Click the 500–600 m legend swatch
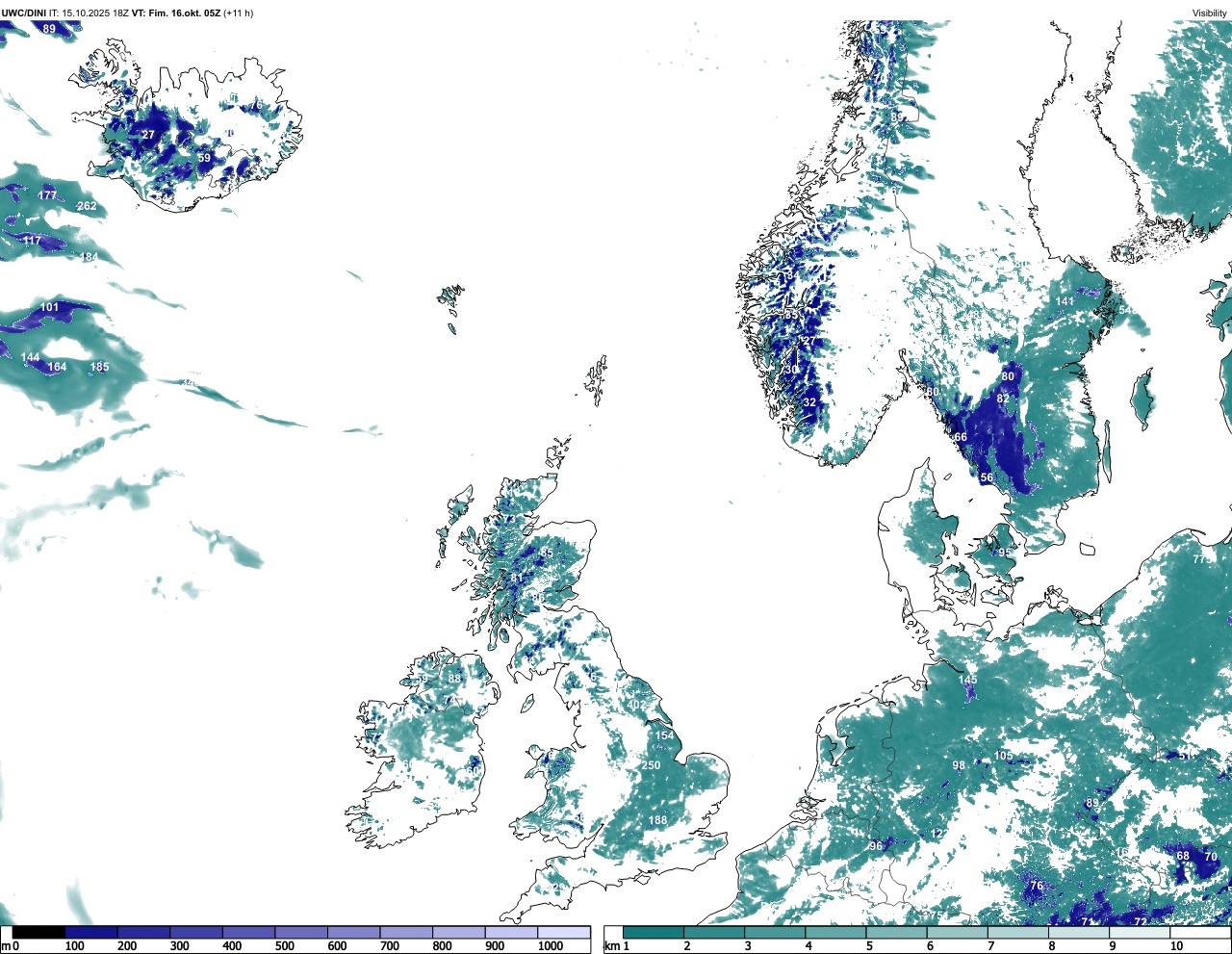This screenshot has height=954, width=1232. pos(301,932)
